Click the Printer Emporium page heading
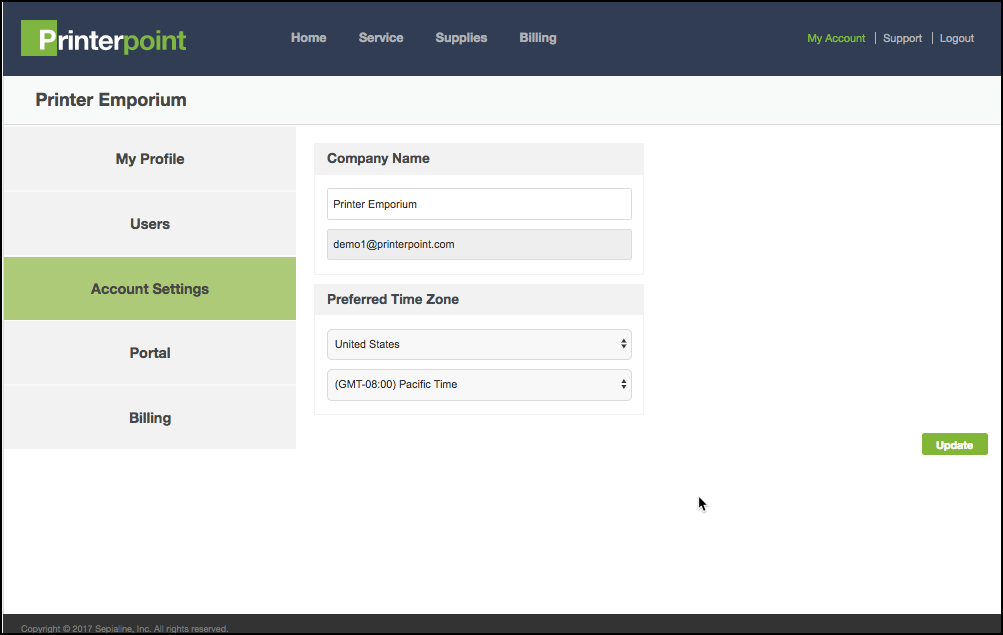This screenshot has height=635, width=1003. click(x=111, y=100)
